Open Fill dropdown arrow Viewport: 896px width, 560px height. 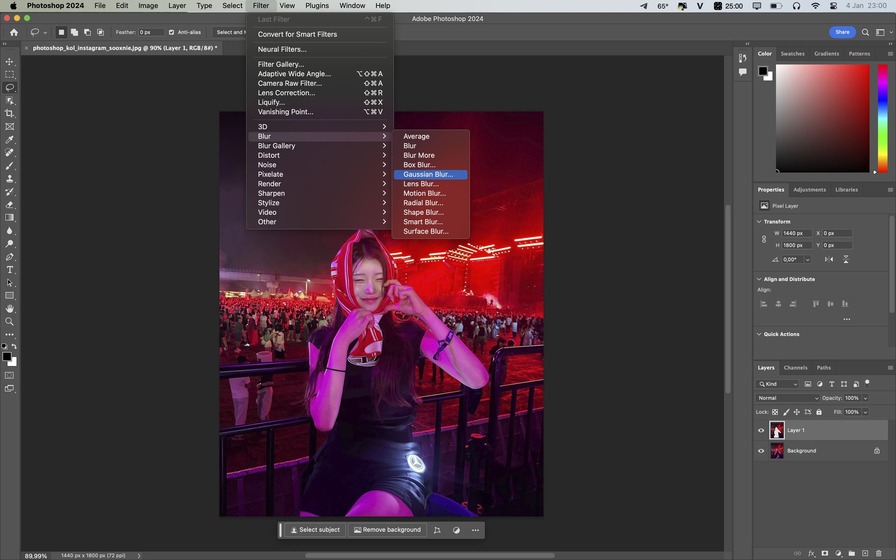pos(865,412)
